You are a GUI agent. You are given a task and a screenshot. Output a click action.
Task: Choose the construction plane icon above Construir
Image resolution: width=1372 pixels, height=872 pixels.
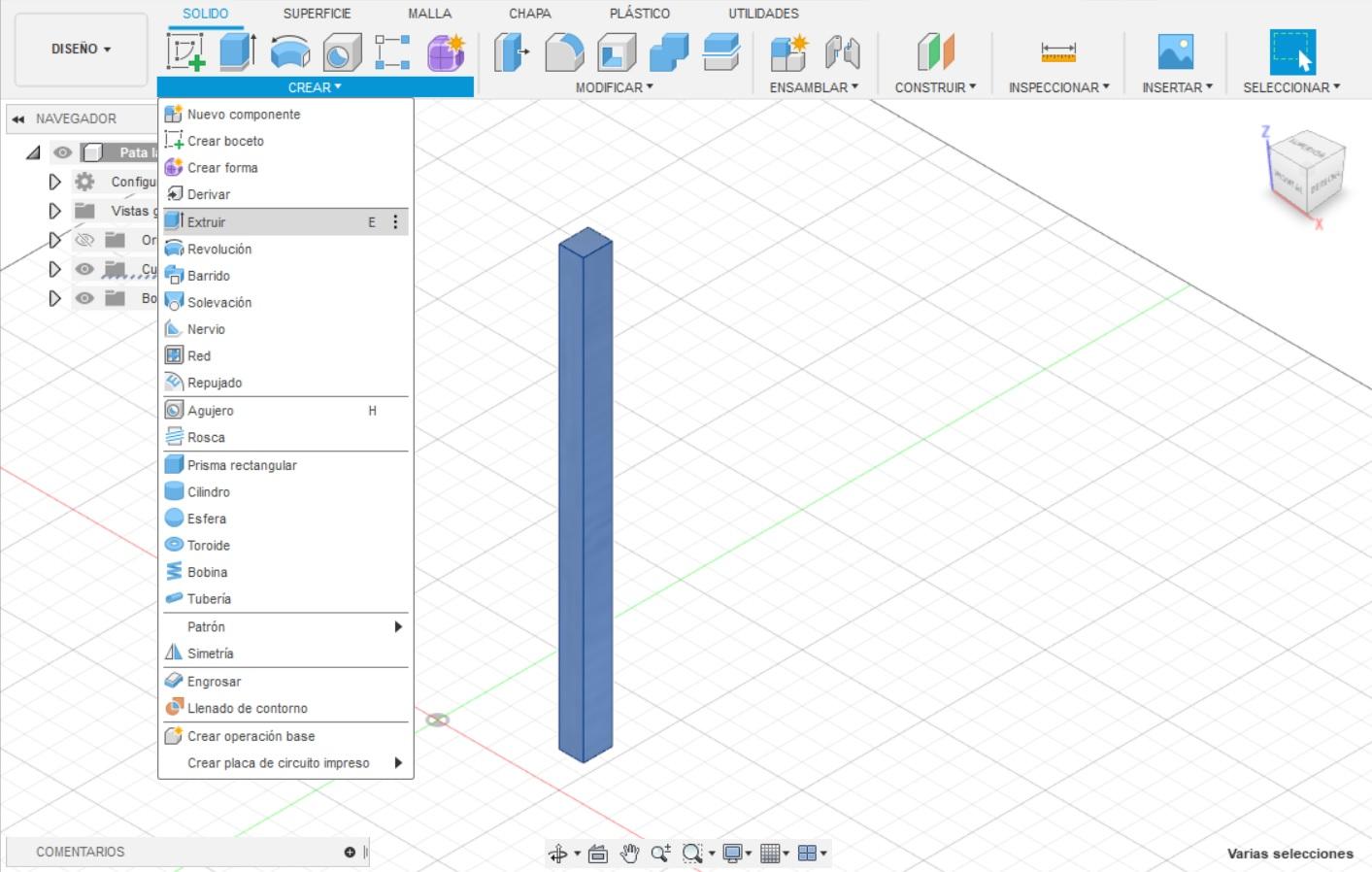click(935, 51)
